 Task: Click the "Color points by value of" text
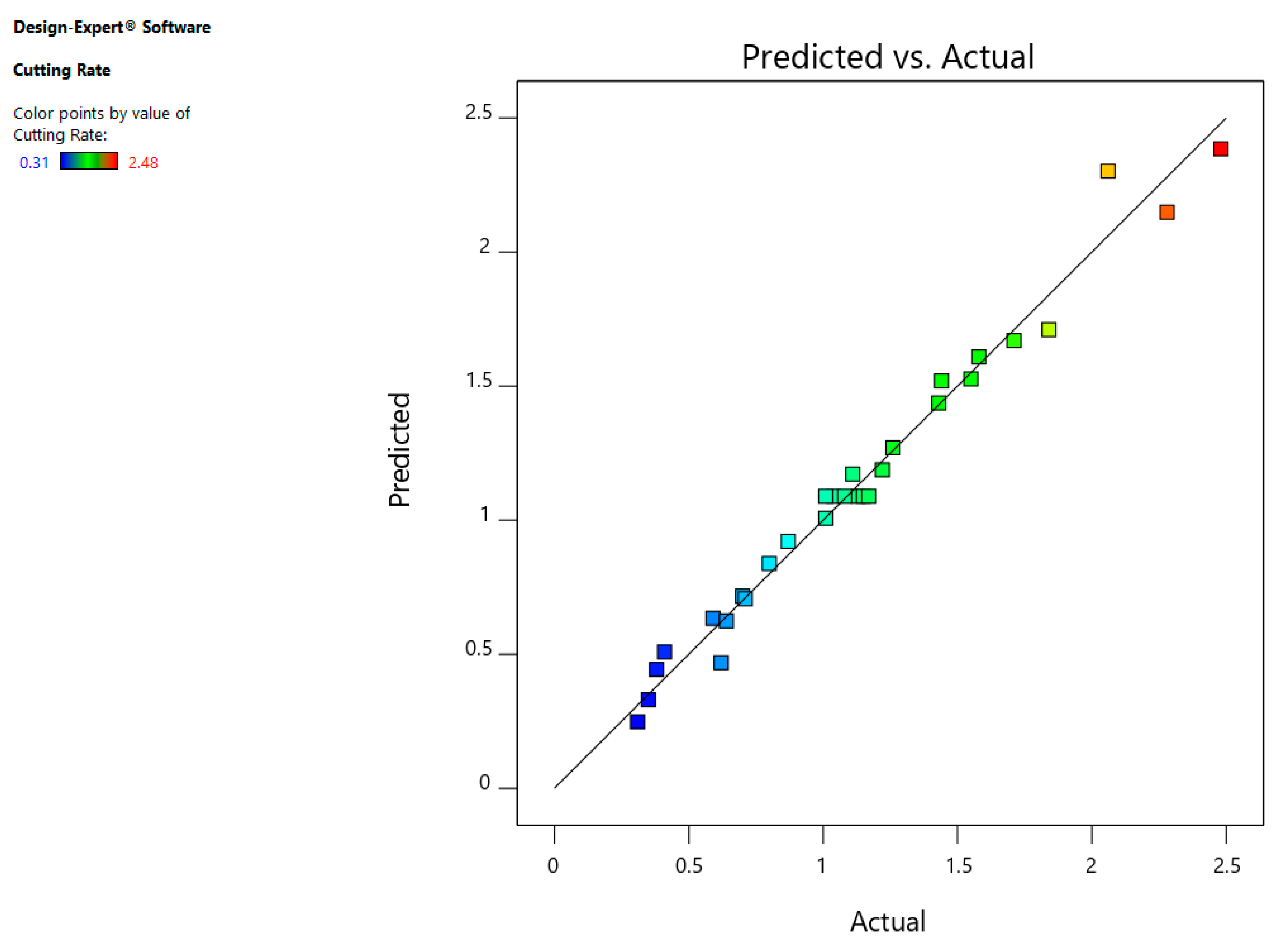click(x=101, y=113)
